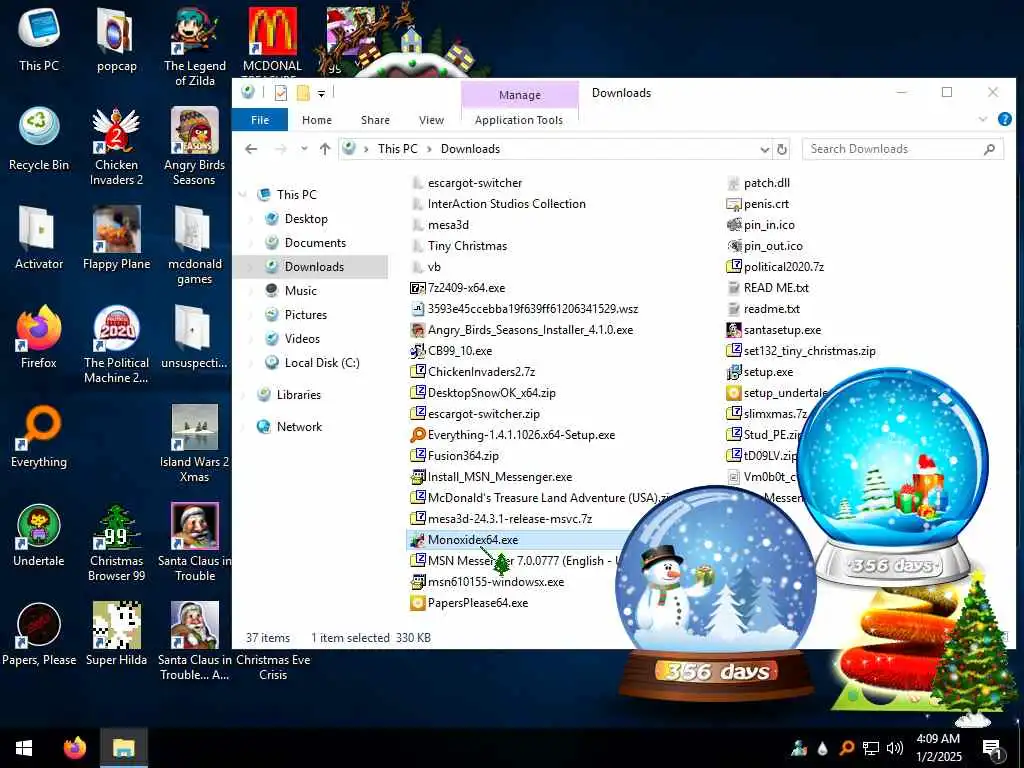Open the address bar history dropdown
Image resolution: width=1024 pixels, height=768 pixels.
point(765,149)
